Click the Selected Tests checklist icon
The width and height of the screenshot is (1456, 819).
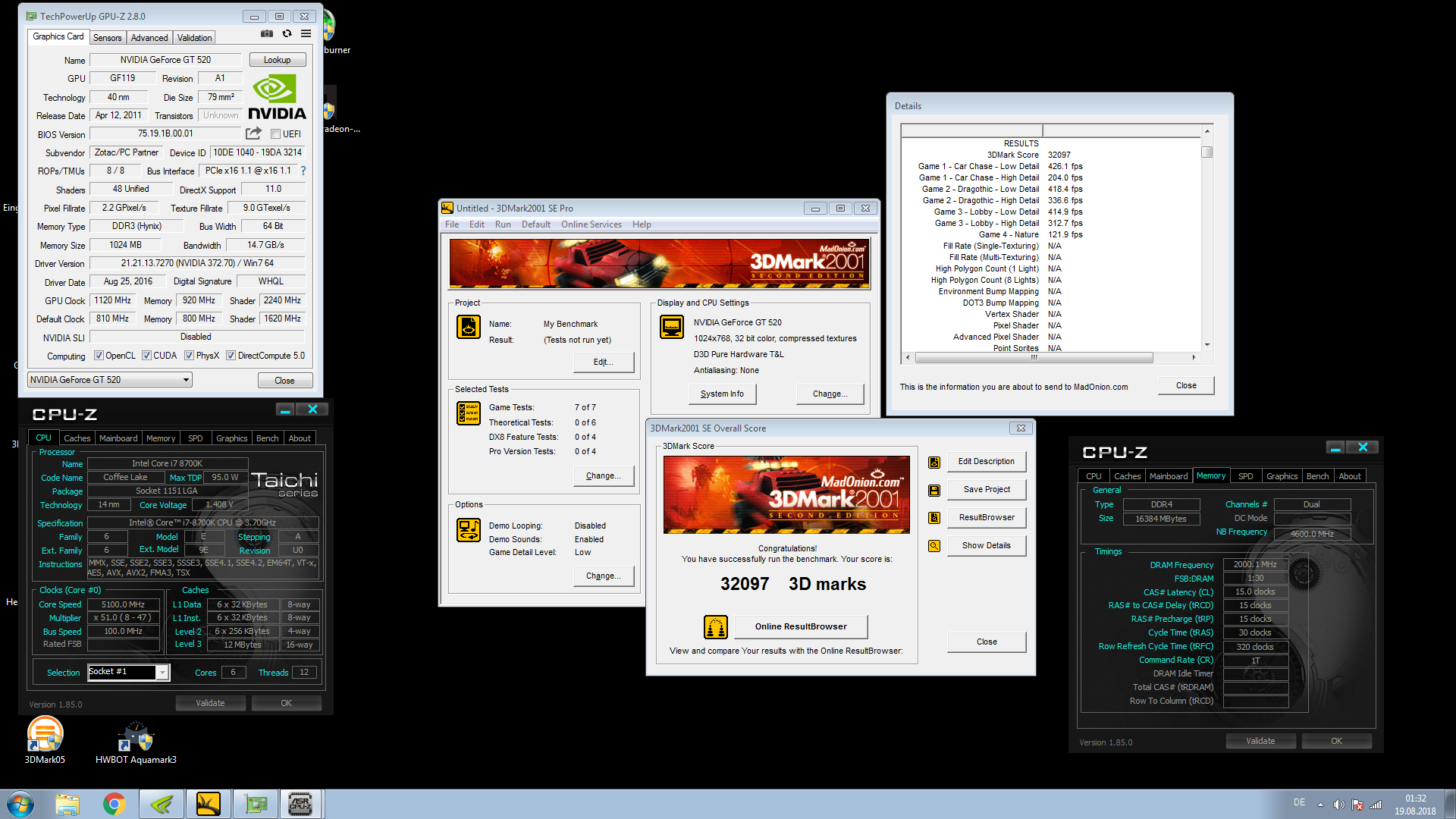click(469, 413)
